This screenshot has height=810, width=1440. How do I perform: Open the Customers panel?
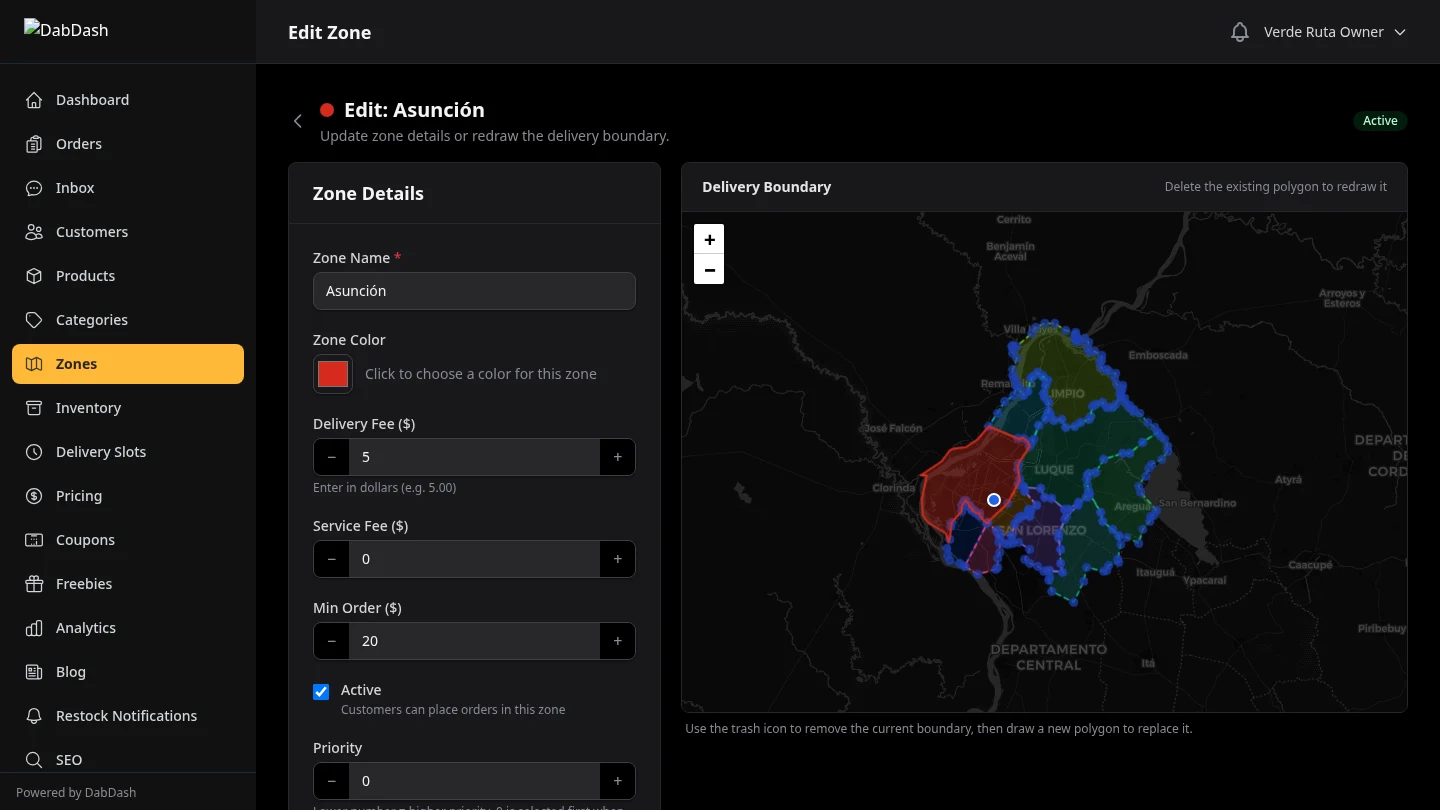[92, 231]
